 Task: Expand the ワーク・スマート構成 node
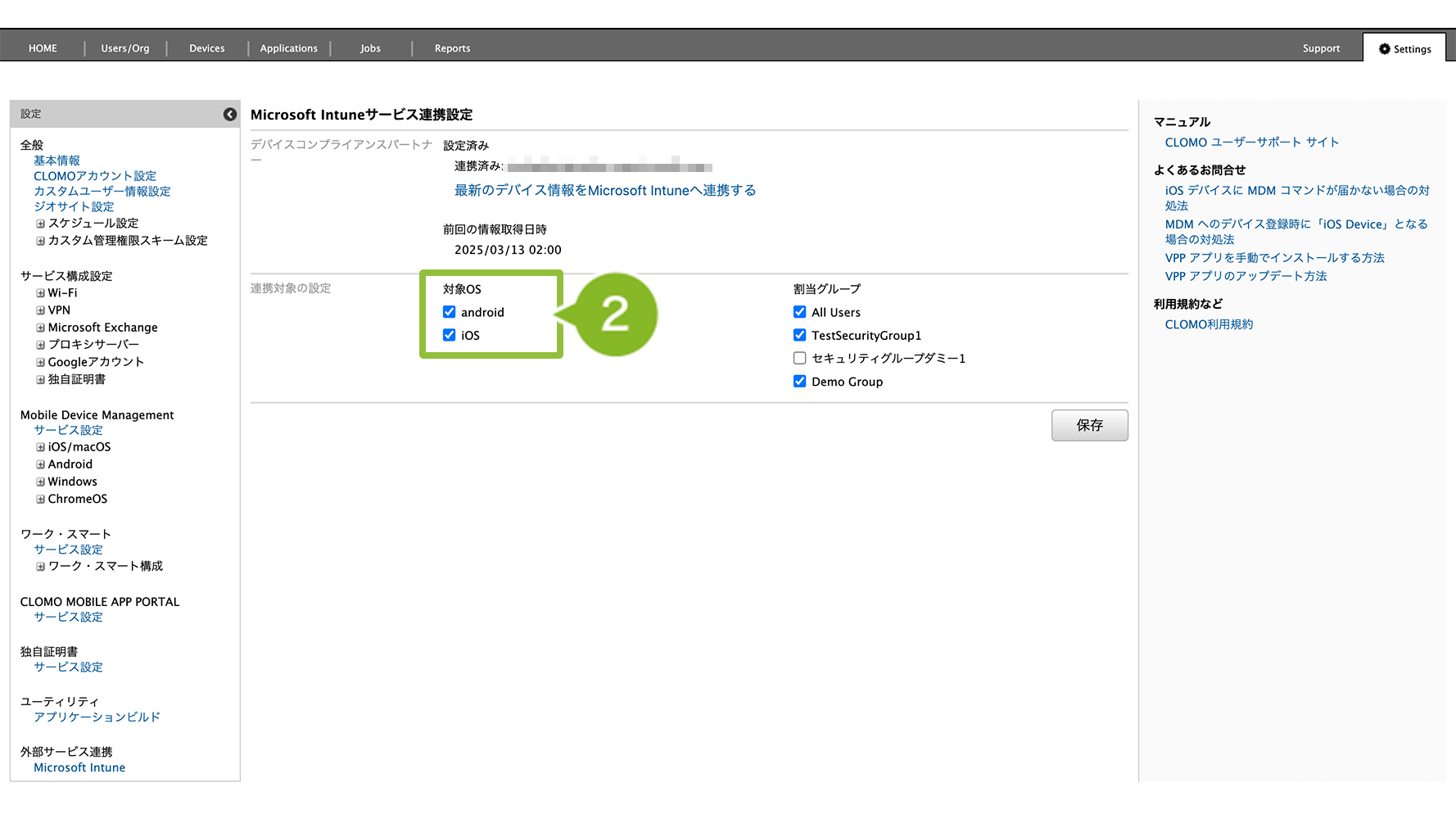(40, 567)
